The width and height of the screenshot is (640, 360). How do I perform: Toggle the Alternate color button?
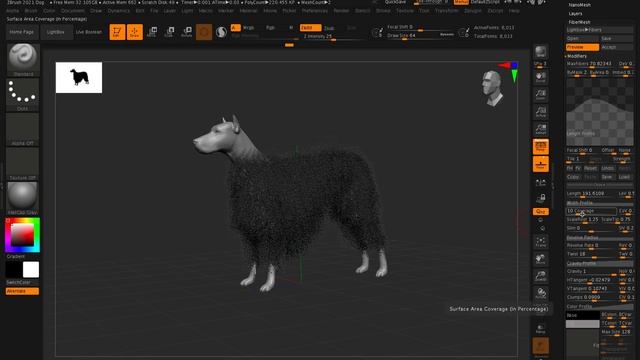coord(22,291)
